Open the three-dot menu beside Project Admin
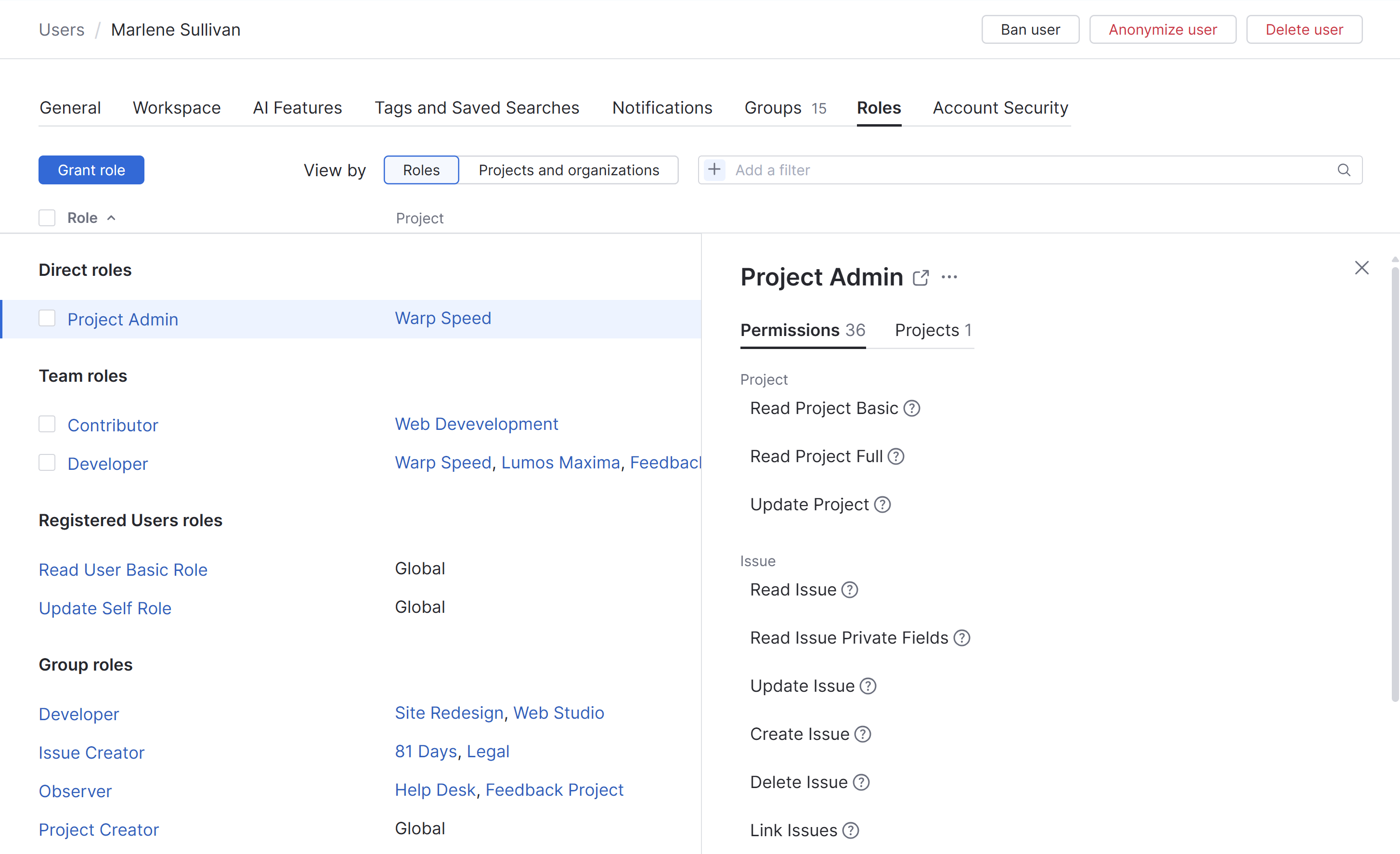 coord(949,277)
